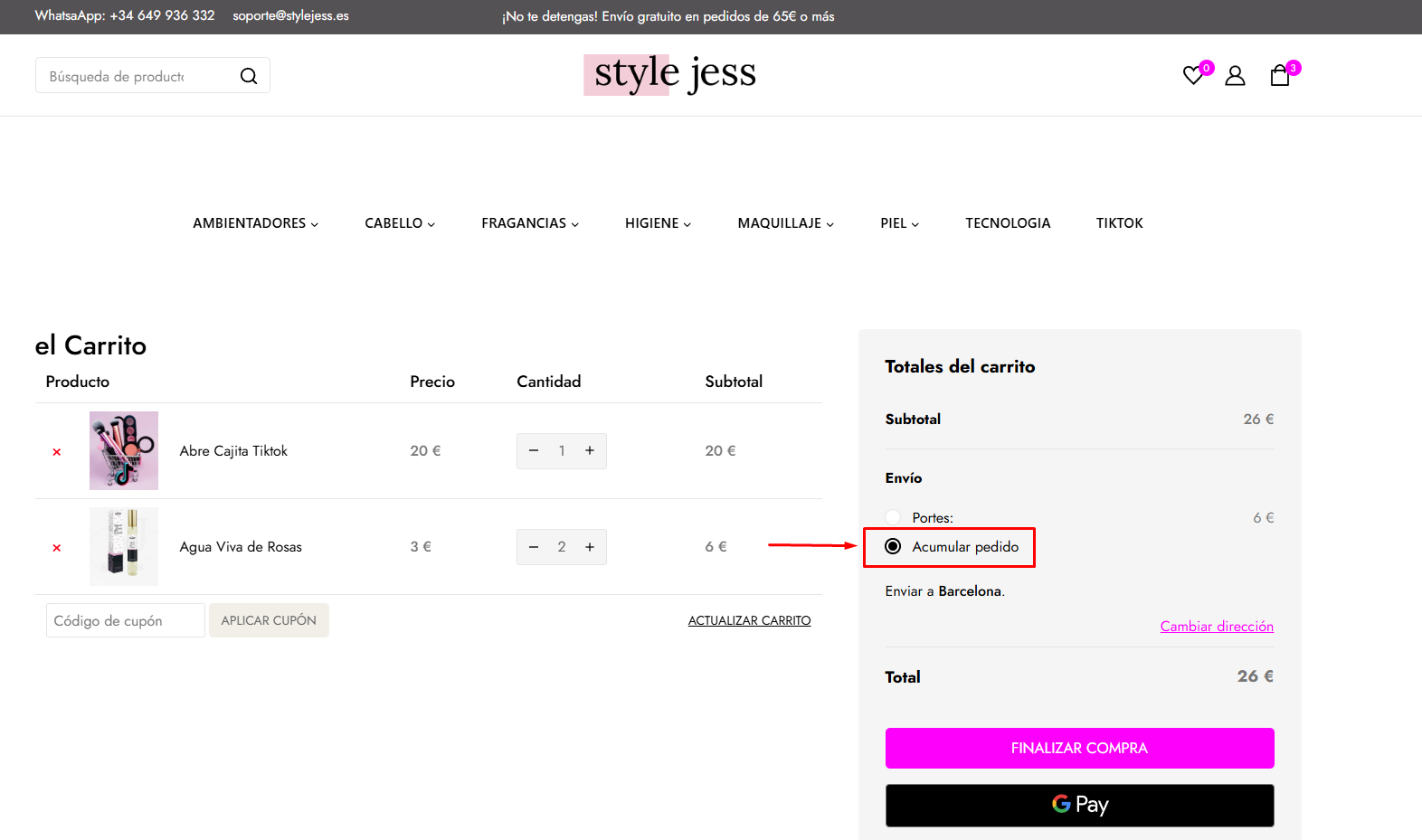This screenshot has width=1422, height=840.
Task: Click the quantity value for Abre Cajita Tiktok
Action: coord(562,450)
